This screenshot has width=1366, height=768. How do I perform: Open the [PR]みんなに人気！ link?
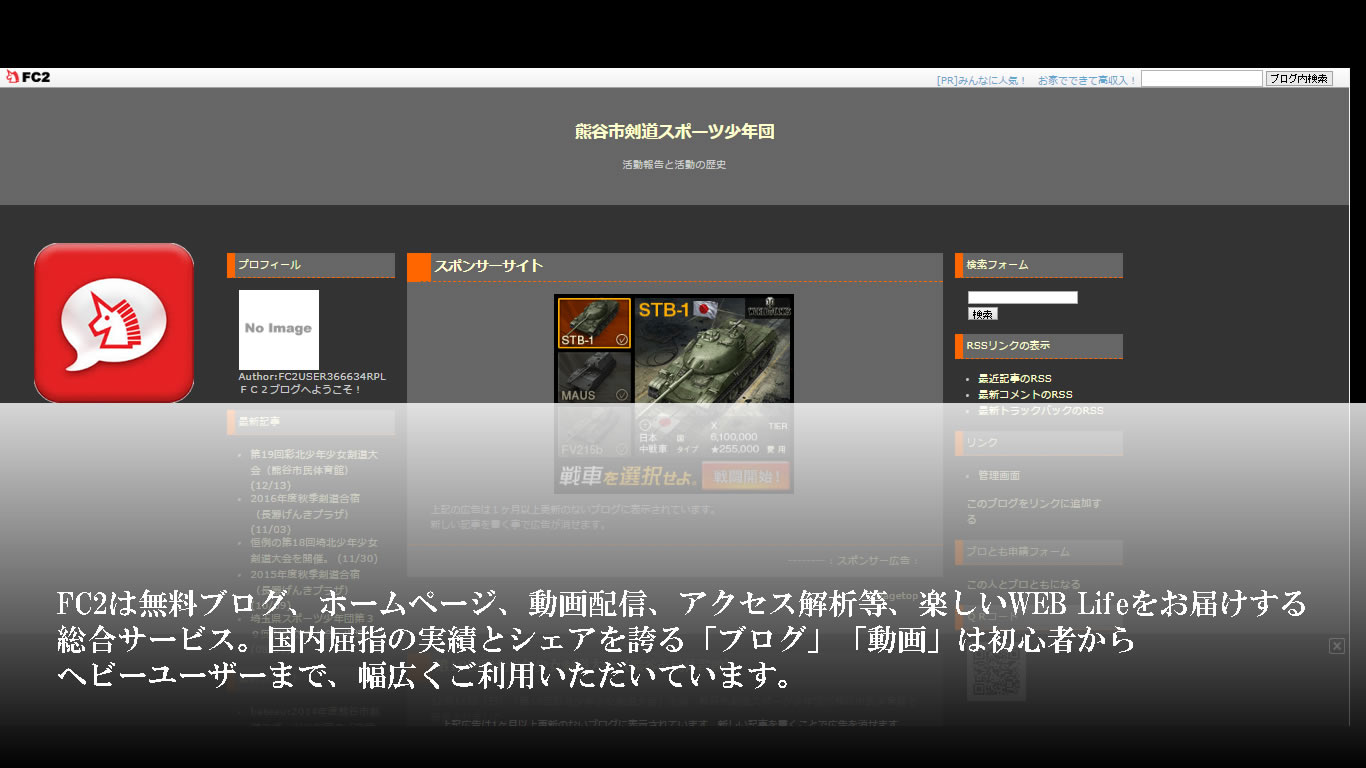pyautogui.click(x=982, y=80)
